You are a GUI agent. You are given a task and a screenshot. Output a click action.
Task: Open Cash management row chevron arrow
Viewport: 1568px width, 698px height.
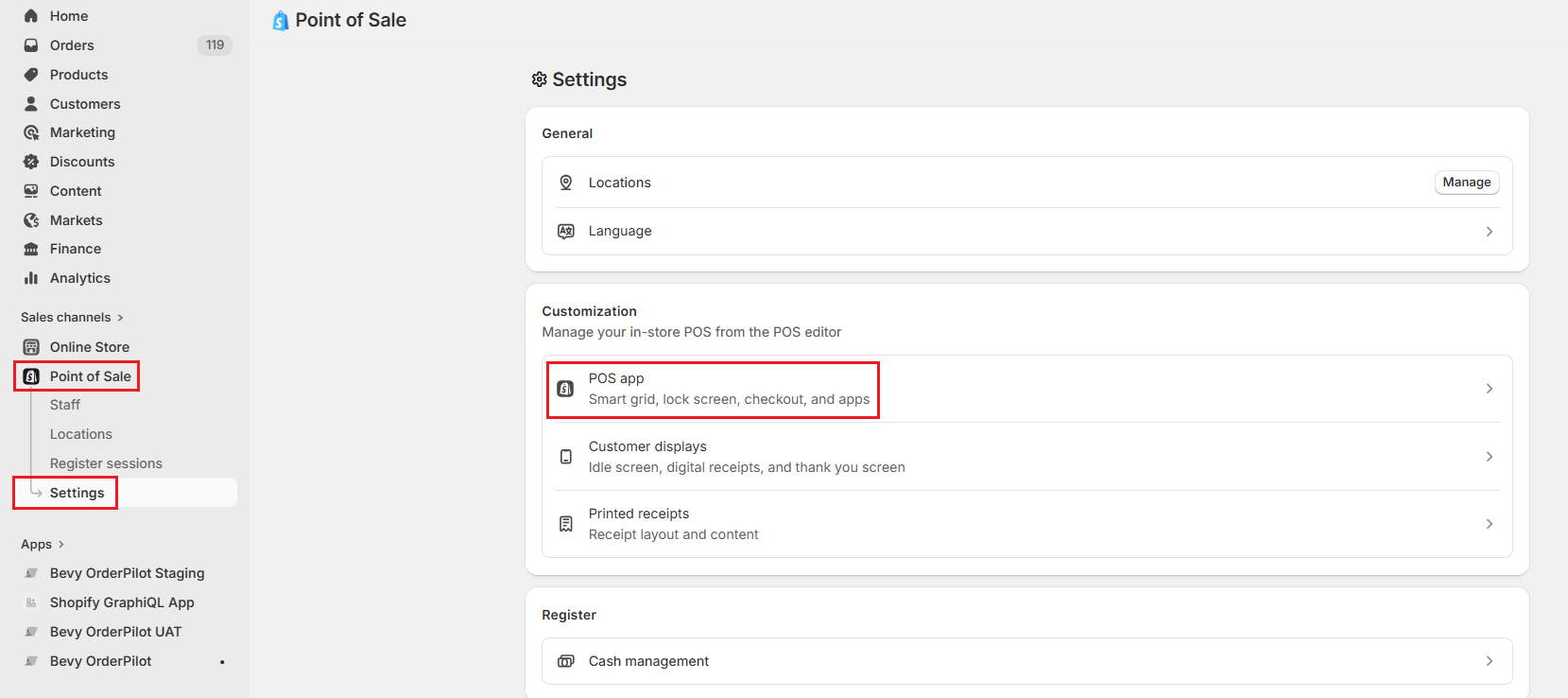tap(1490, 661)
